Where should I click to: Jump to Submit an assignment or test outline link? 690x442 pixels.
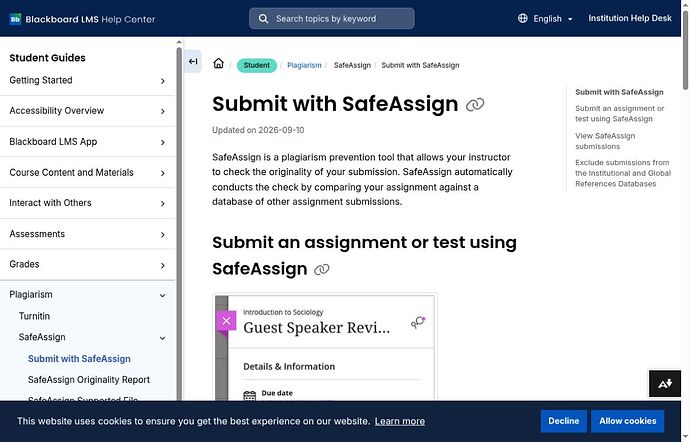click(619, 114)
